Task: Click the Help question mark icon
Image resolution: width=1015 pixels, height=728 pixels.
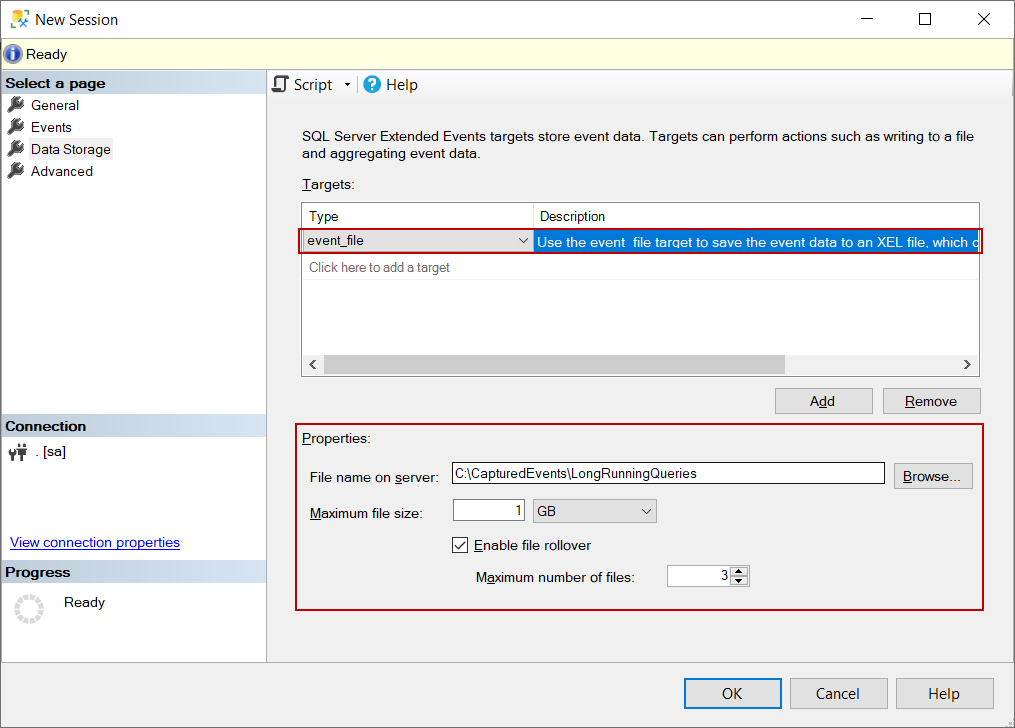Action: coord(372,84)
